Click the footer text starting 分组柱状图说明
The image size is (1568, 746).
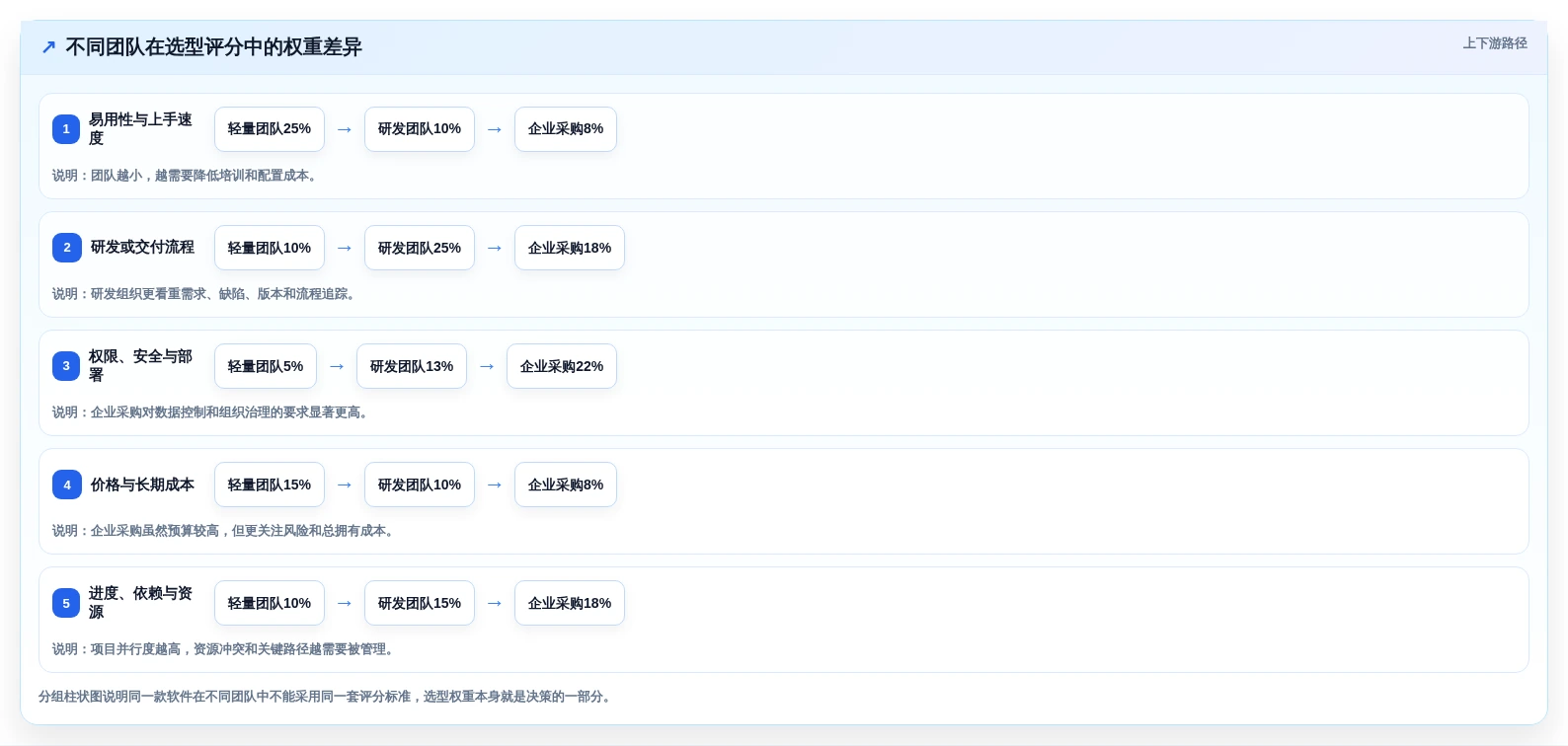point(325,697)
